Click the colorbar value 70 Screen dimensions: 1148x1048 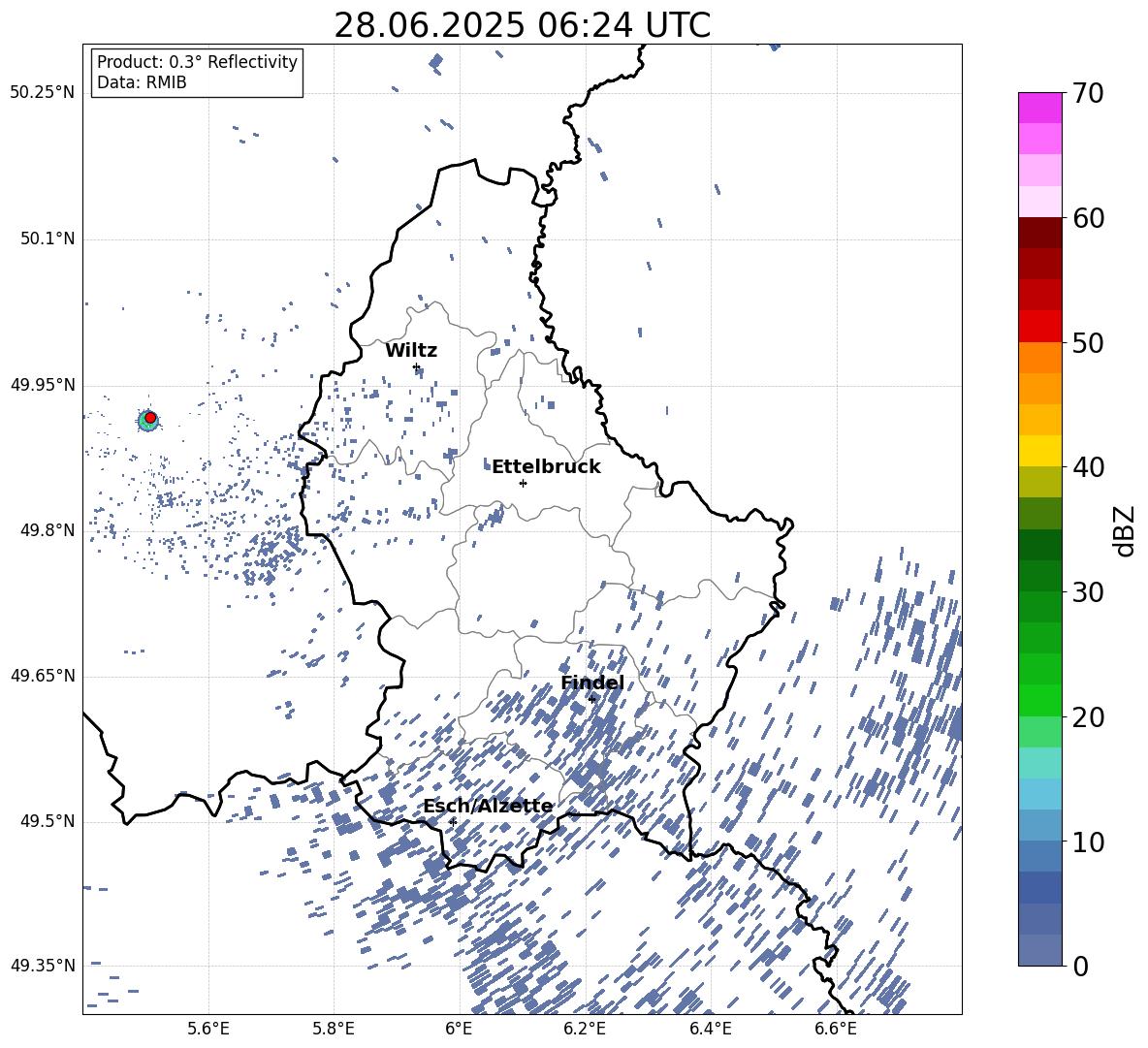[x=1088, y=93]
